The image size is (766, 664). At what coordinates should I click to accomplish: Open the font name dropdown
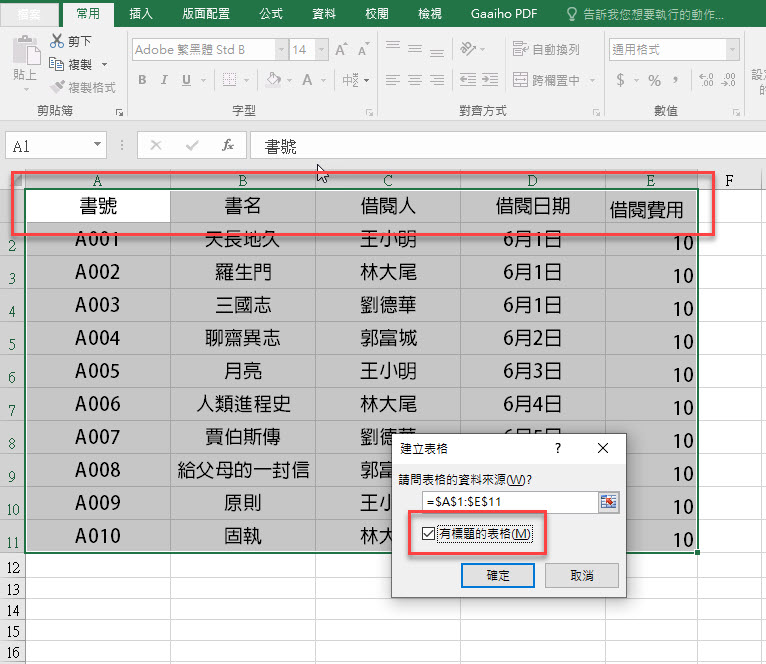[x=278, y=49]
